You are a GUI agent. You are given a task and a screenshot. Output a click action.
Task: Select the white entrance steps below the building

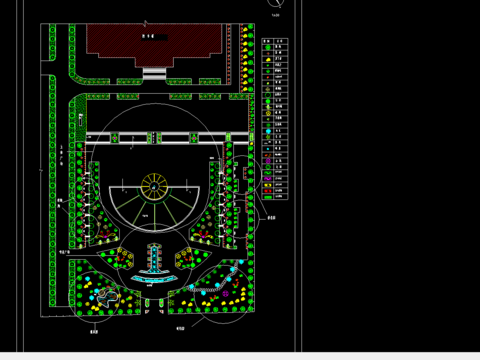click(154, 74)
